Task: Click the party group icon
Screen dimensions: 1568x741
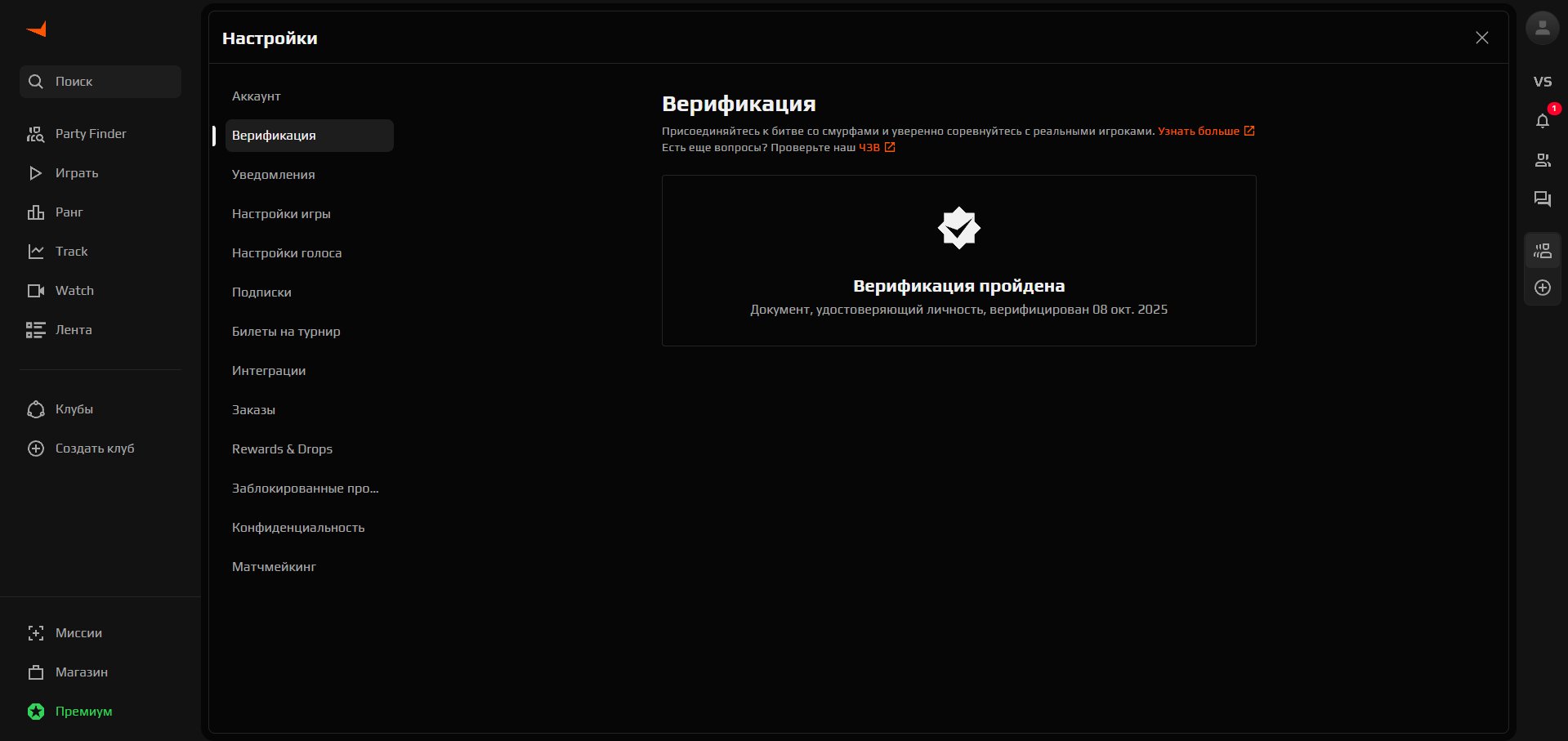Action: click(1542, 251)
